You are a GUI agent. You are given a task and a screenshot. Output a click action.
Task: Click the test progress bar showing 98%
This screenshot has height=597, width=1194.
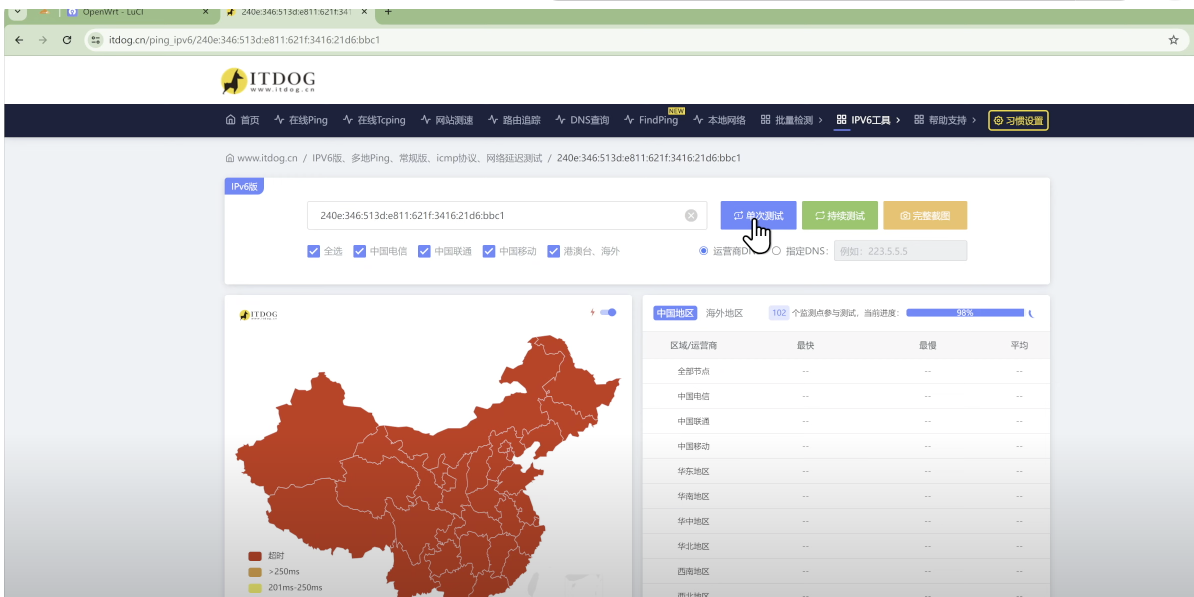[x=964, y=313]
